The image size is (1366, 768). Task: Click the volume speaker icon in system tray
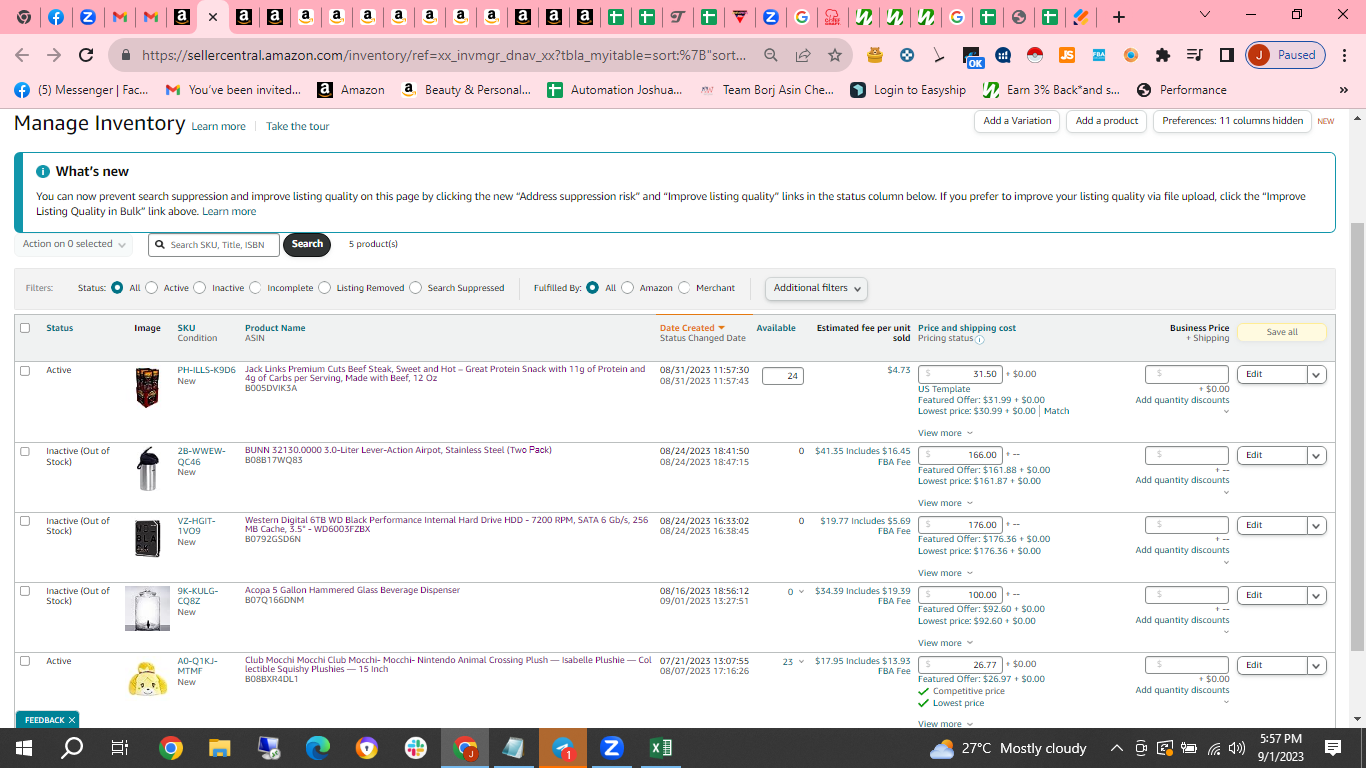pyautogui.click(x=1237, y=748)
